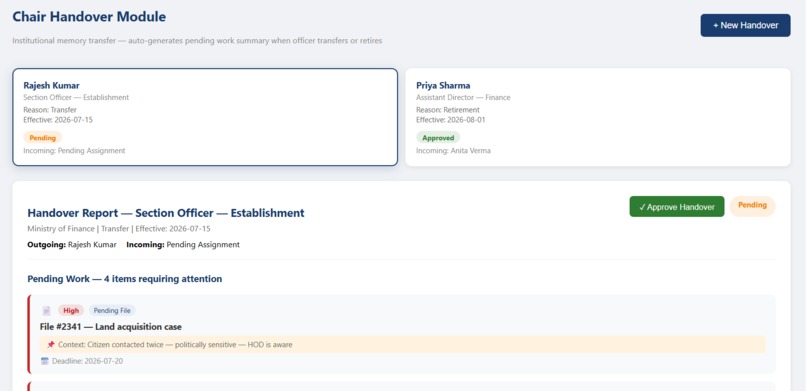Image resolution: width=806 pixels, height=391 pixels.
Task: Click the pushpin icon before Context note
Action: [x=50, y=345]
